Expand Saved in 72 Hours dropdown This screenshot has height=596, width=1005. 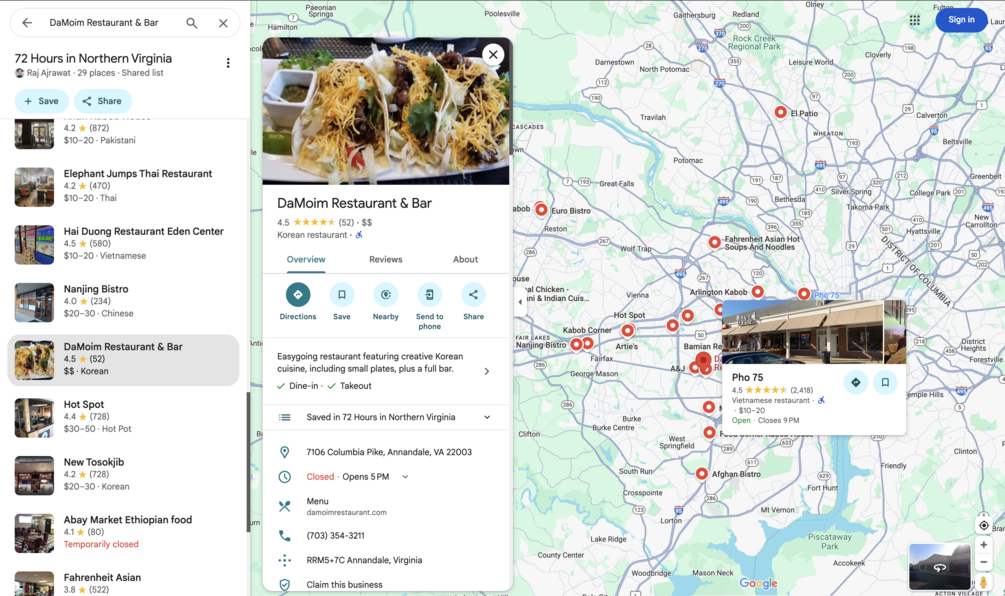(487, 417)
